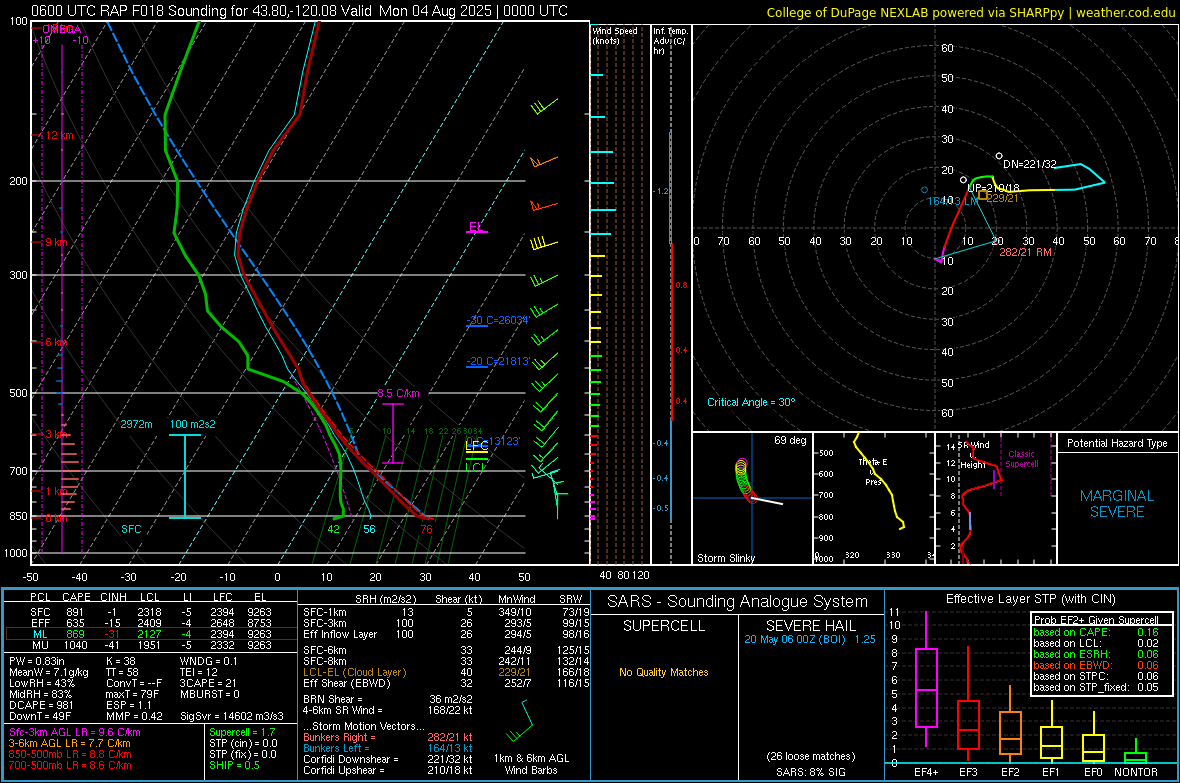Click the SARS - Sounding Analogue System title
The width and height of the screenshot is (1180, 783).
[737, 602]
